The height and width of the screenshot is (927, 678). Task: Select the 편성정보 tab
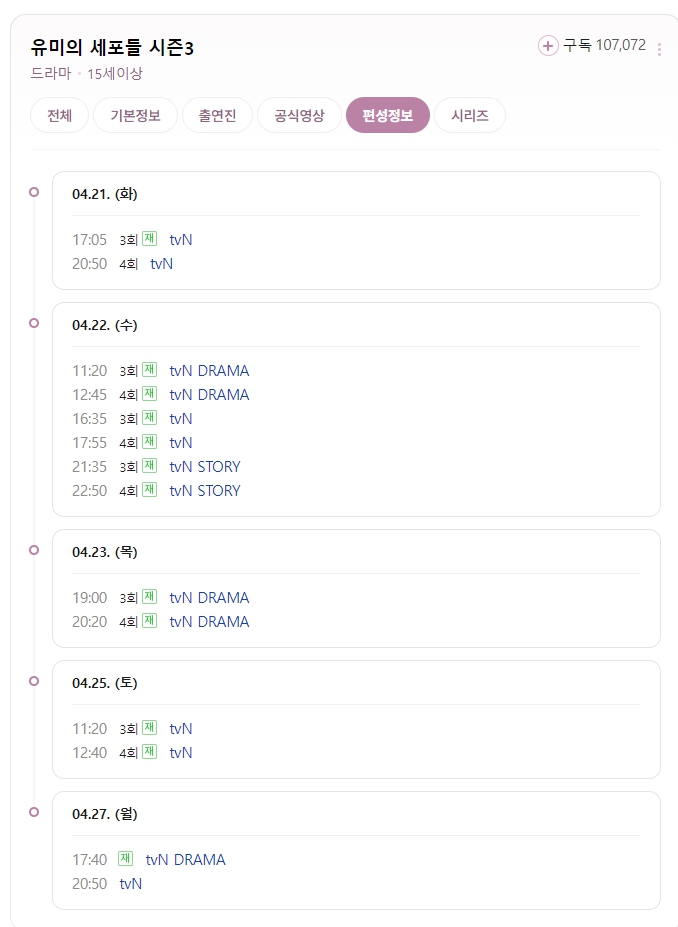coord(388,115)
